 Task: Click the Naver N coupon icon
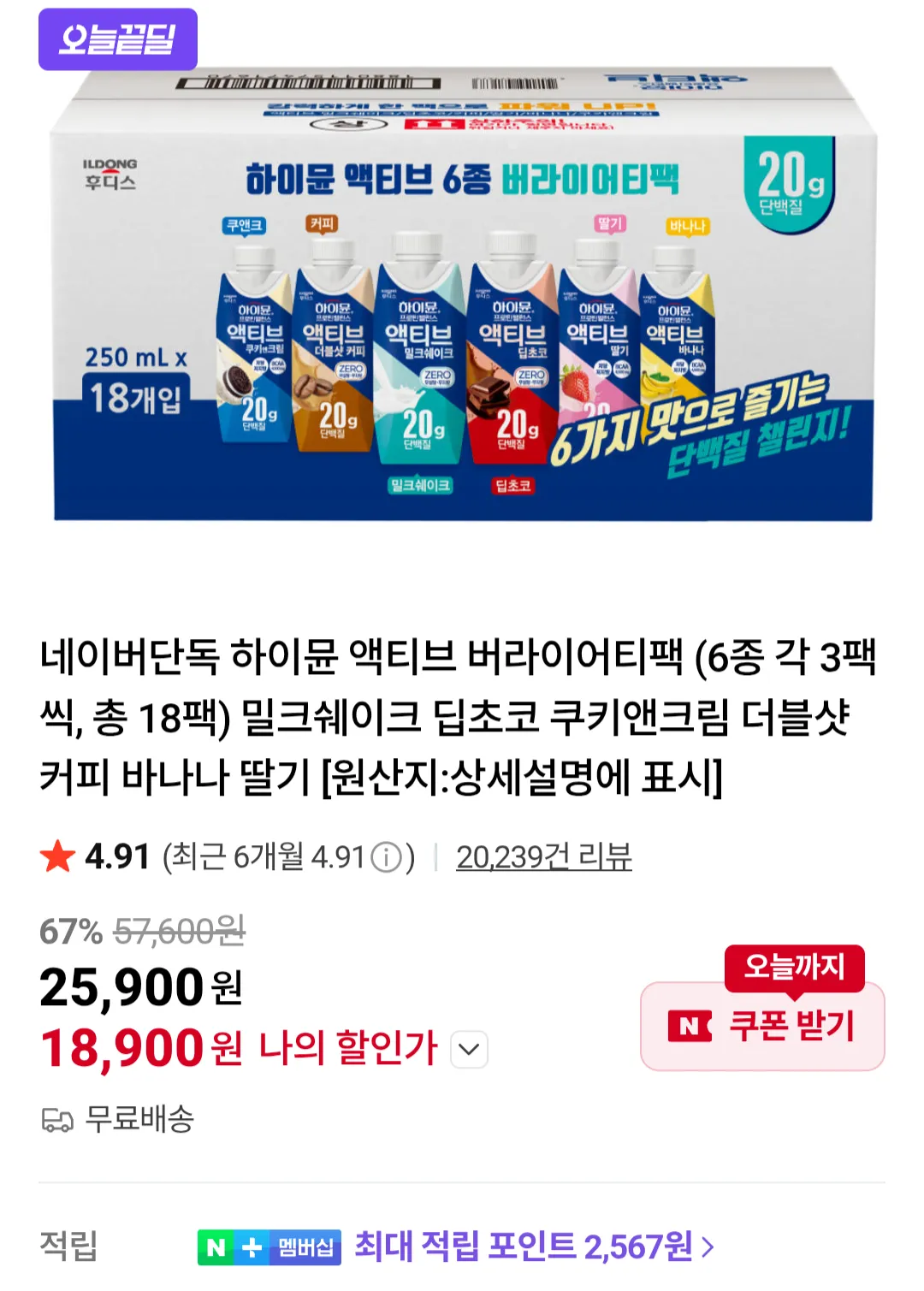[690, 1026]
